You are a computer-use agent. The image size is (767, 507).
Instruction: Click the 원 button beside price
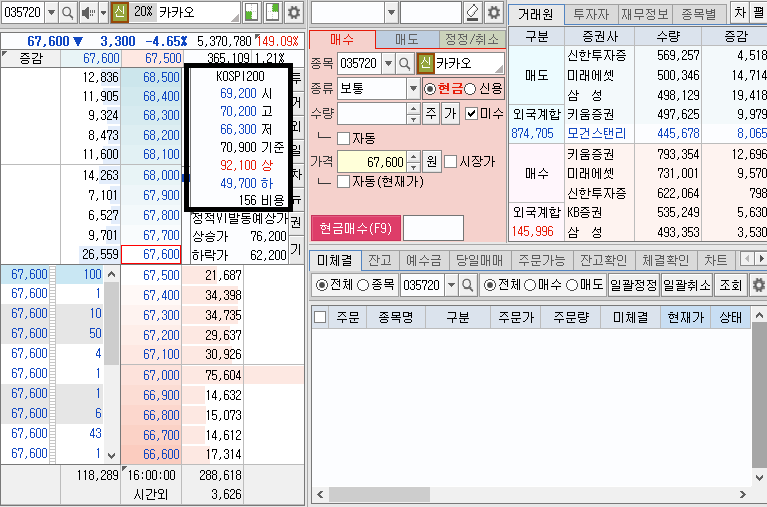pyautogui.click(x=431, y=161)
